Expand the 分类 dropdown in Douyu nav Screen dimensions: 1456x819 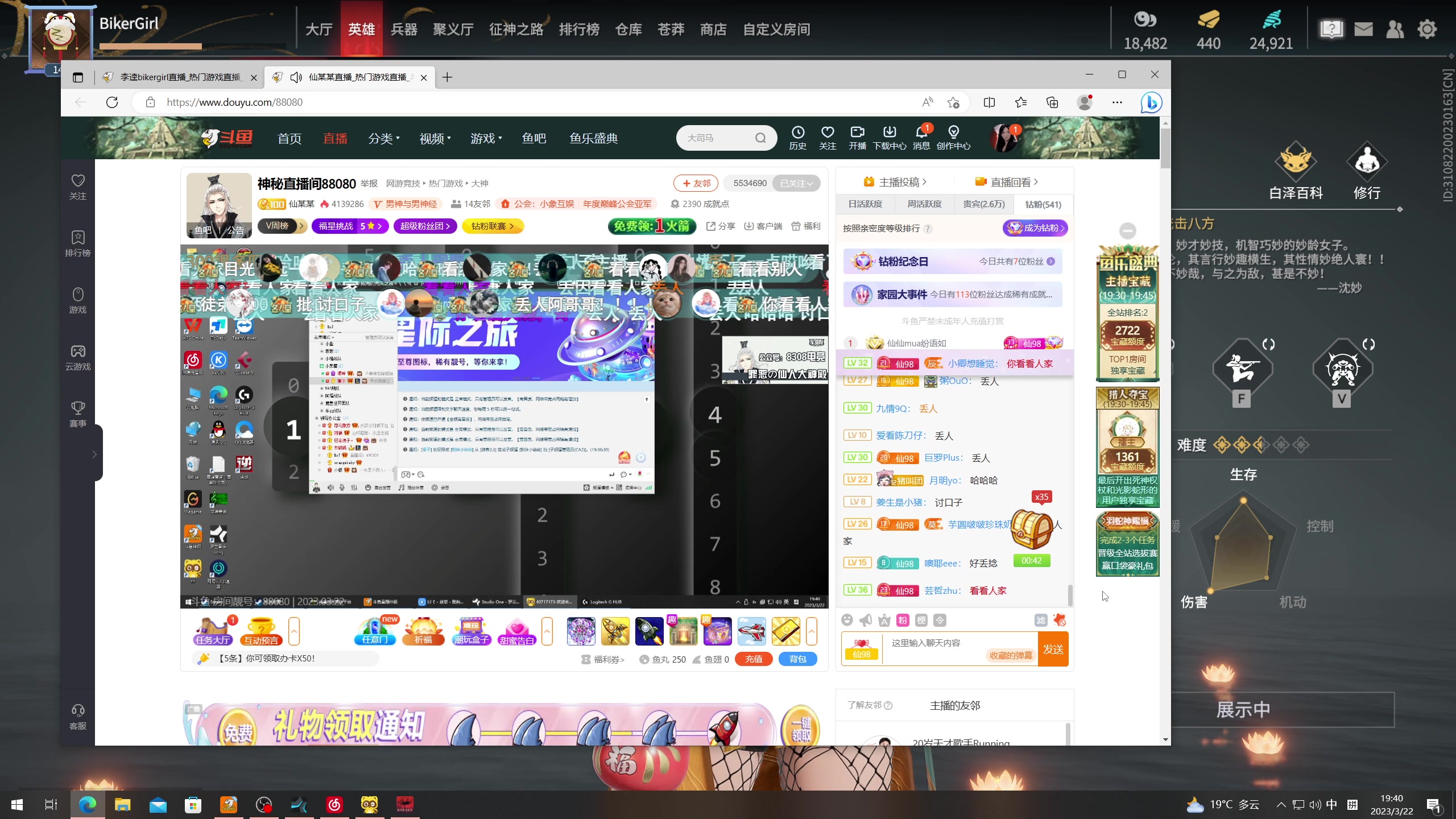[384, 138]
